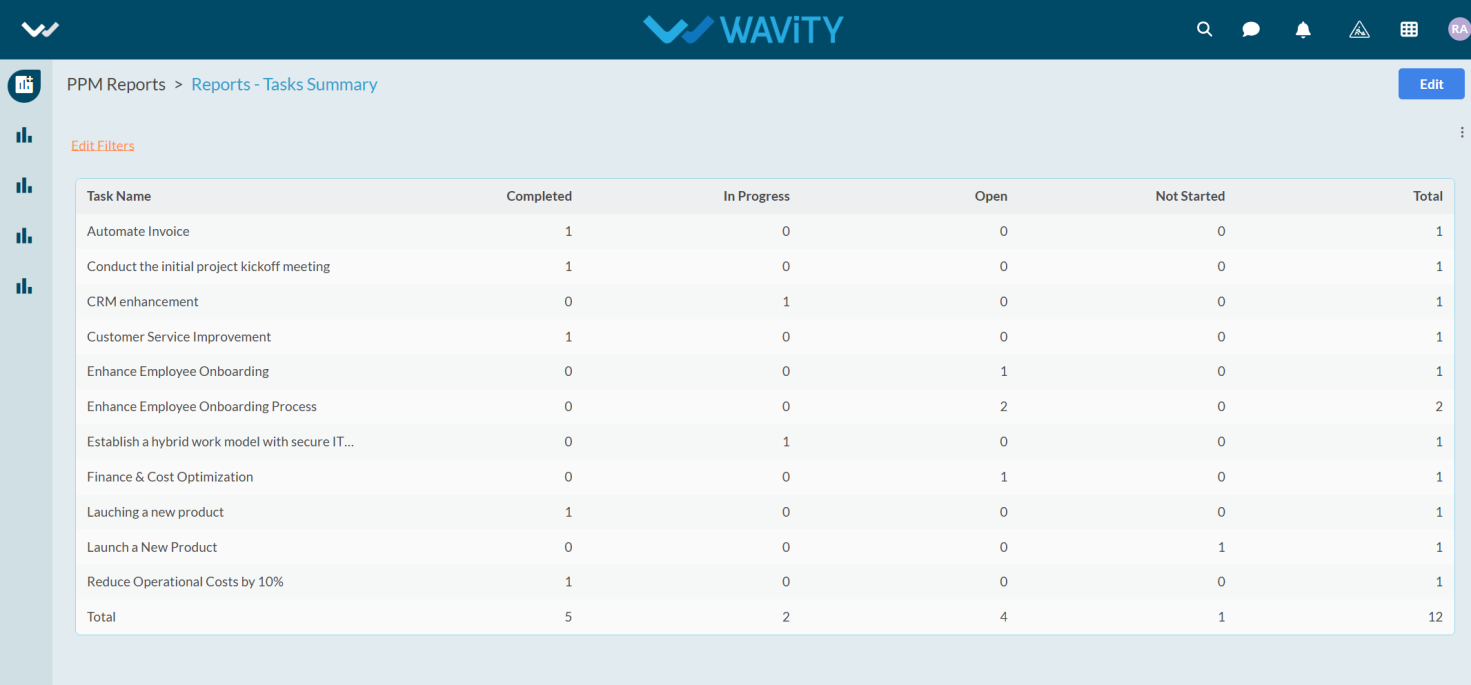Select Establish a hybrid work model task
The height and width of the screenshot is (685, 1471).
220,441
